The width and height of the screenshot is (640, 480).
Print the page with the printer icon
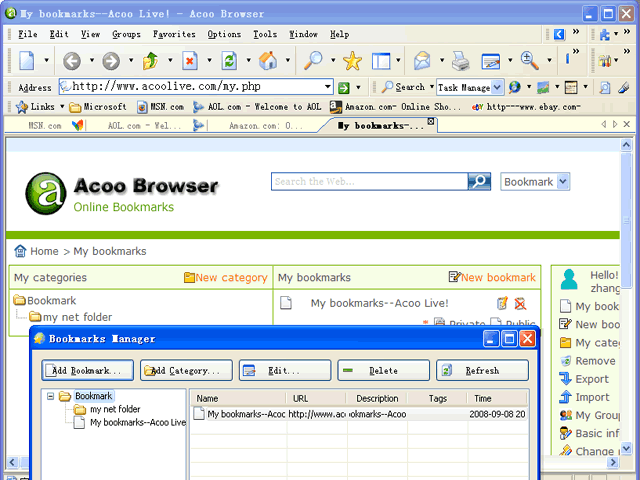pyautogui.click(x=460, y=61)
